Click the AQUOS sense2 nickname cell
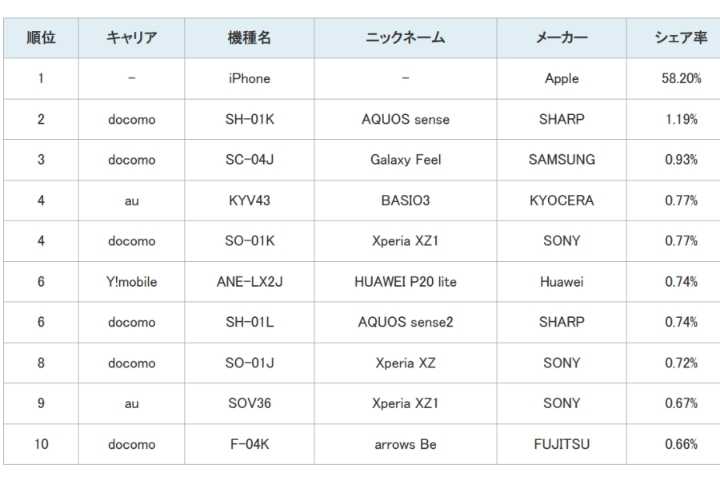 coord(405,323)
